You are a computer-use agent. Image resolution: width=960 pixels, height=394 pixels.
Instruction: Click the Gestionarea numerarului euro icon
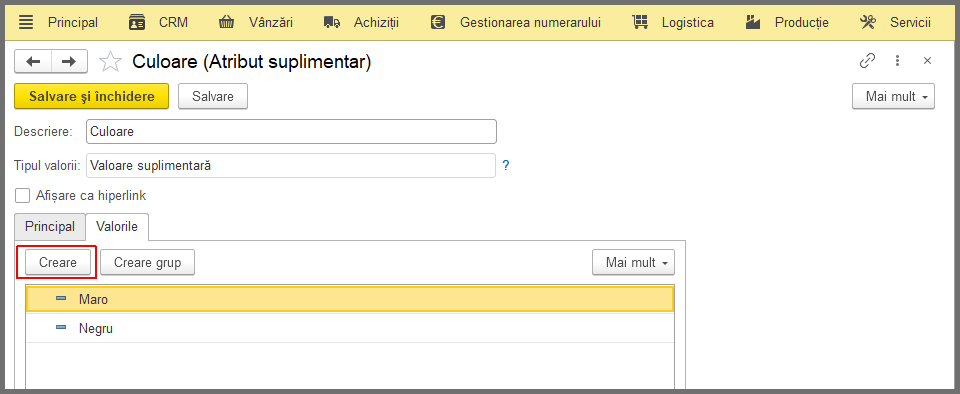click(437, 23)
